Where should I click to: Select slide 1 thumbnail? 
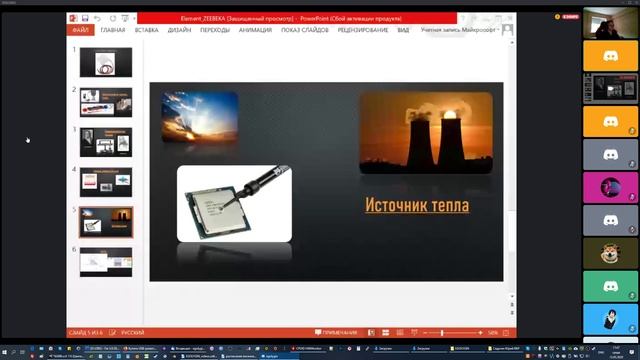(106, 62)
